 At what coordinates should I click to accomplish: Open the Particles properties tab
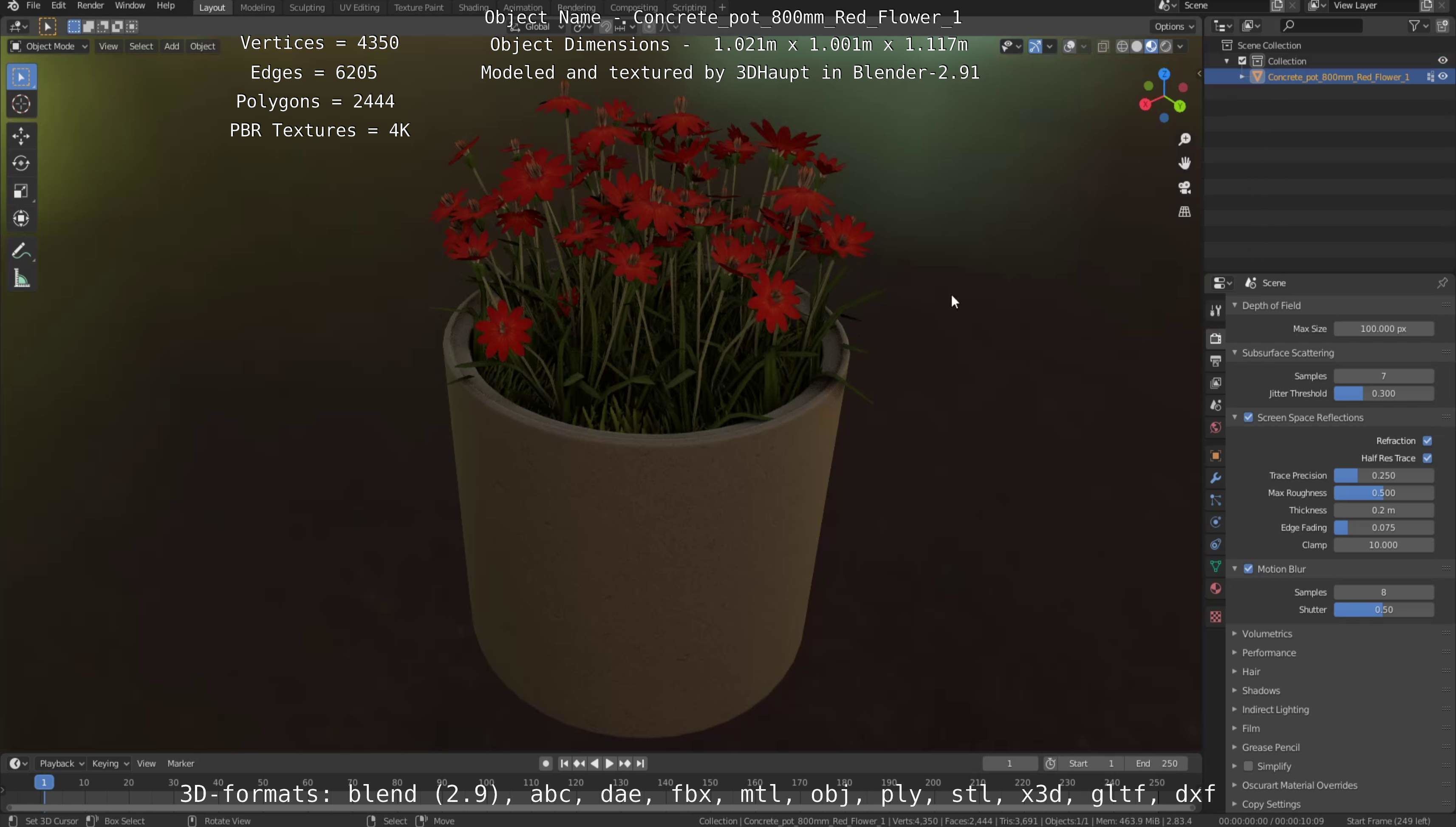point(1215,500)
